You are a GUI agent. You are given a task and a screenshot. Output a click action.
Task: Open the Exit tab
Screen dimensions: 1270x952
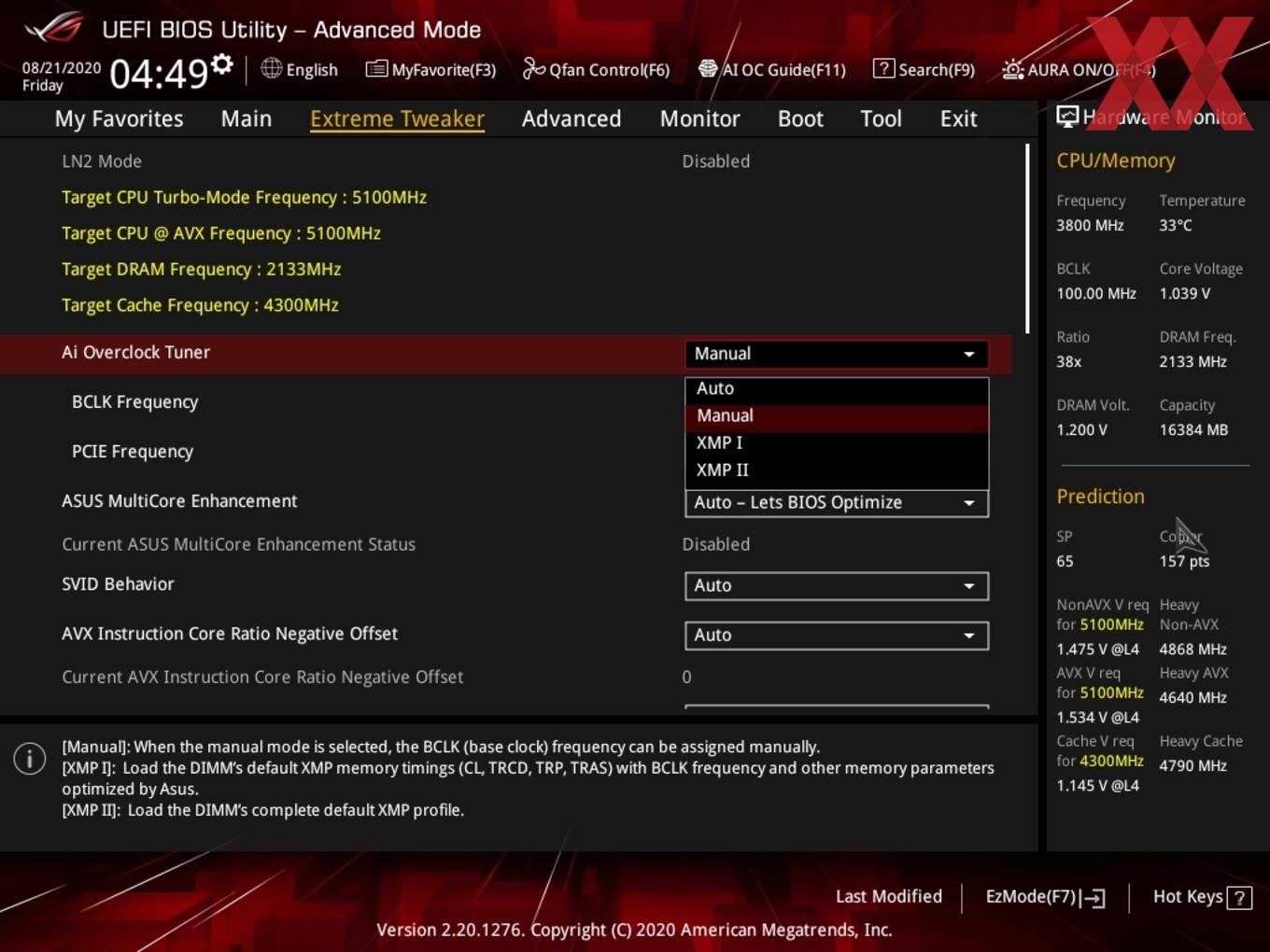[x=958, y=119]
